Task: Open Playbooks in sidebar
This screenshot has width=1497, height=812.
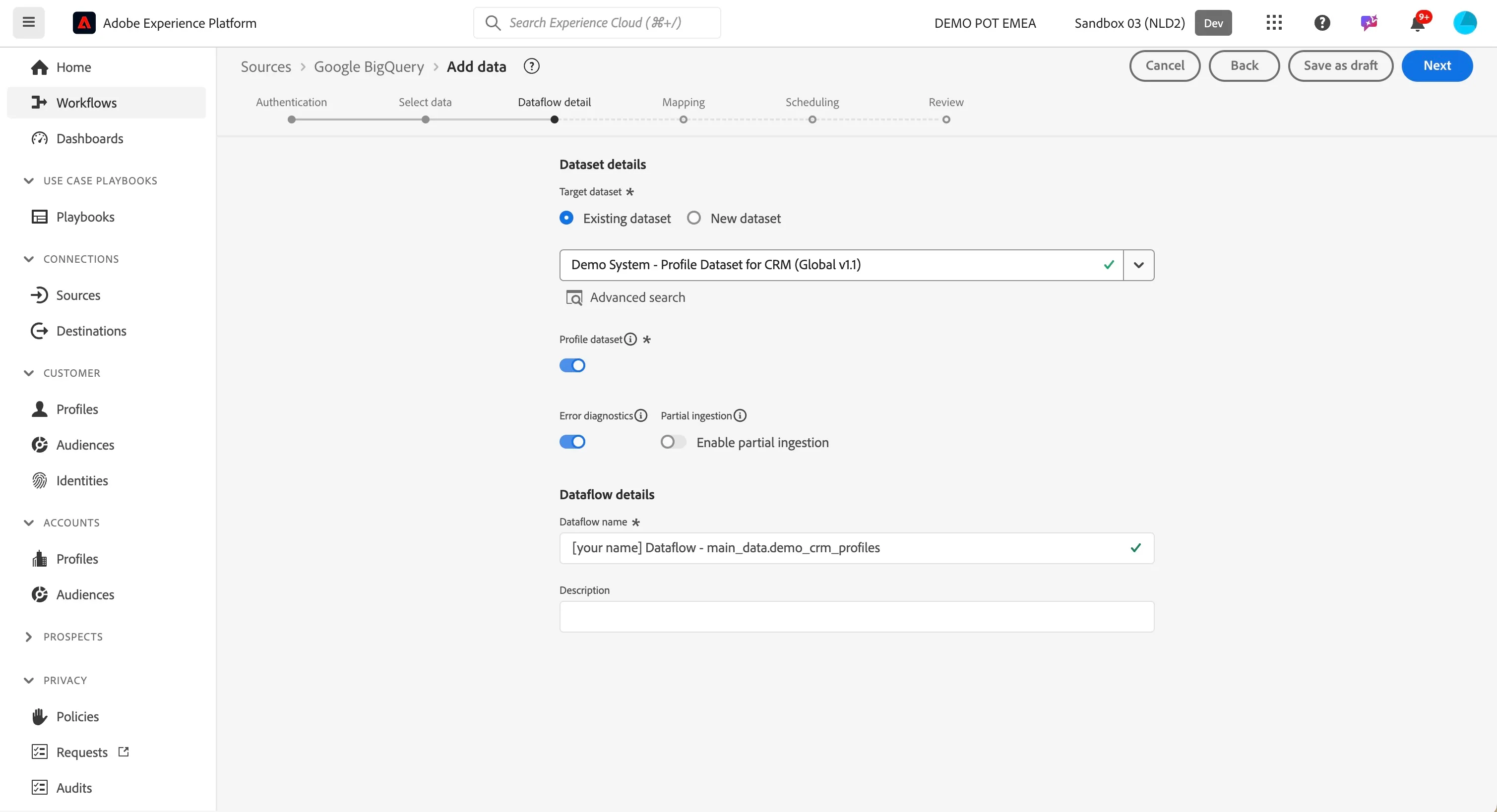Action: pyautogui.click(x=106, y=217)
